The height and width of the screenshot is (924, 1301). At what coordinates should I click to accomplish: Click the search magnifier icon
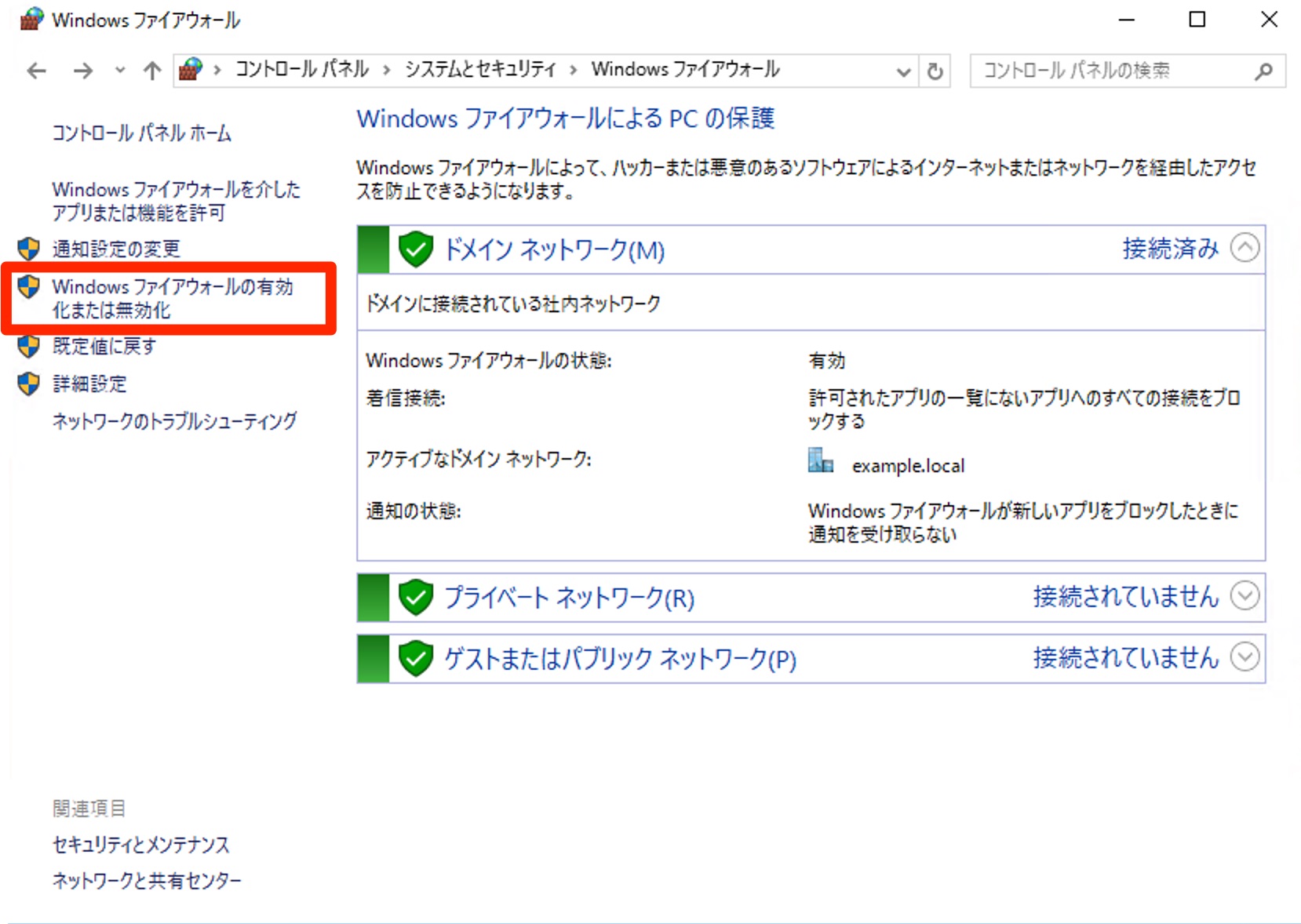(x=1263, y=71)
